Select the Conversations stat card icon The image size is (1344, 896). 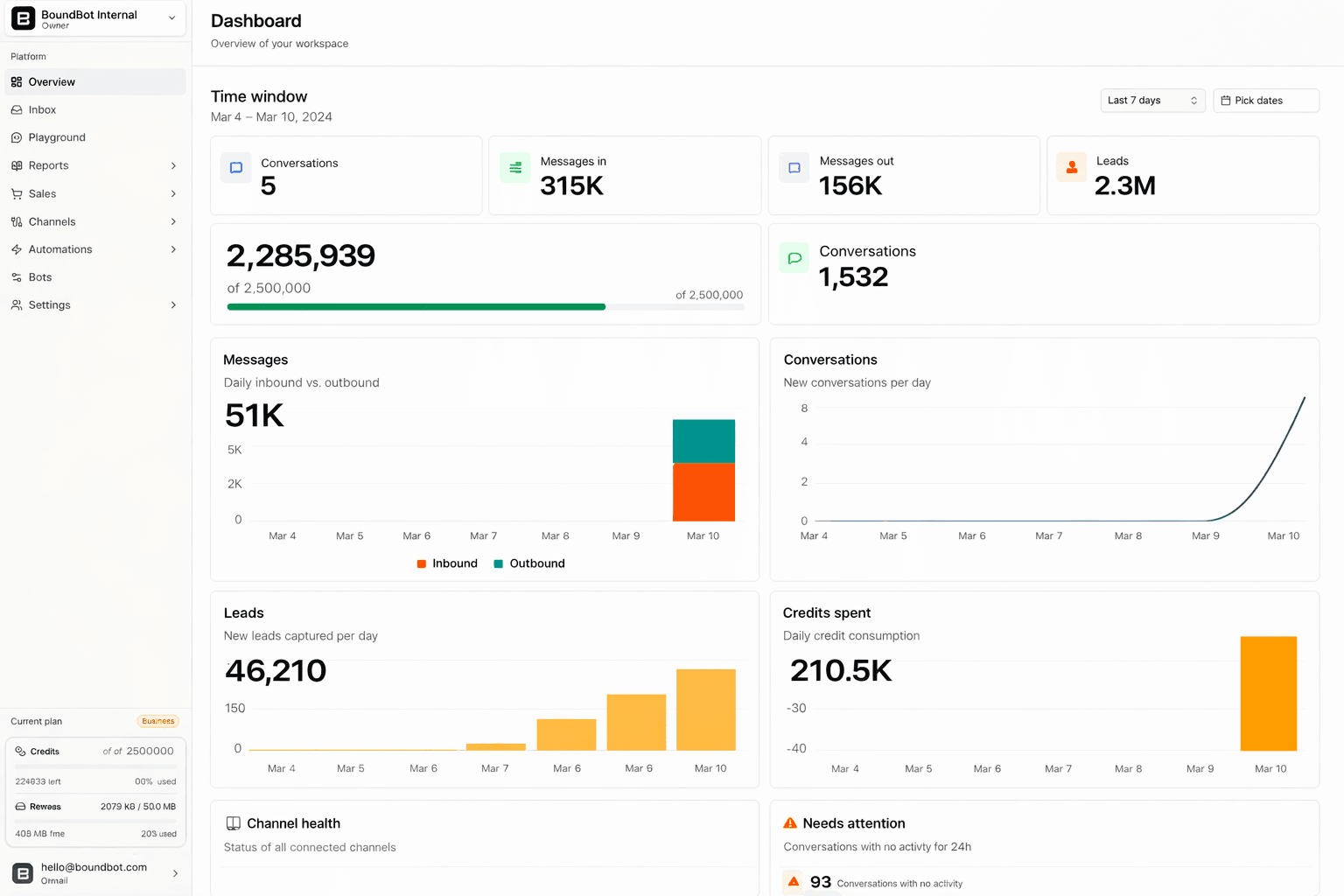(x=235, y=168)
